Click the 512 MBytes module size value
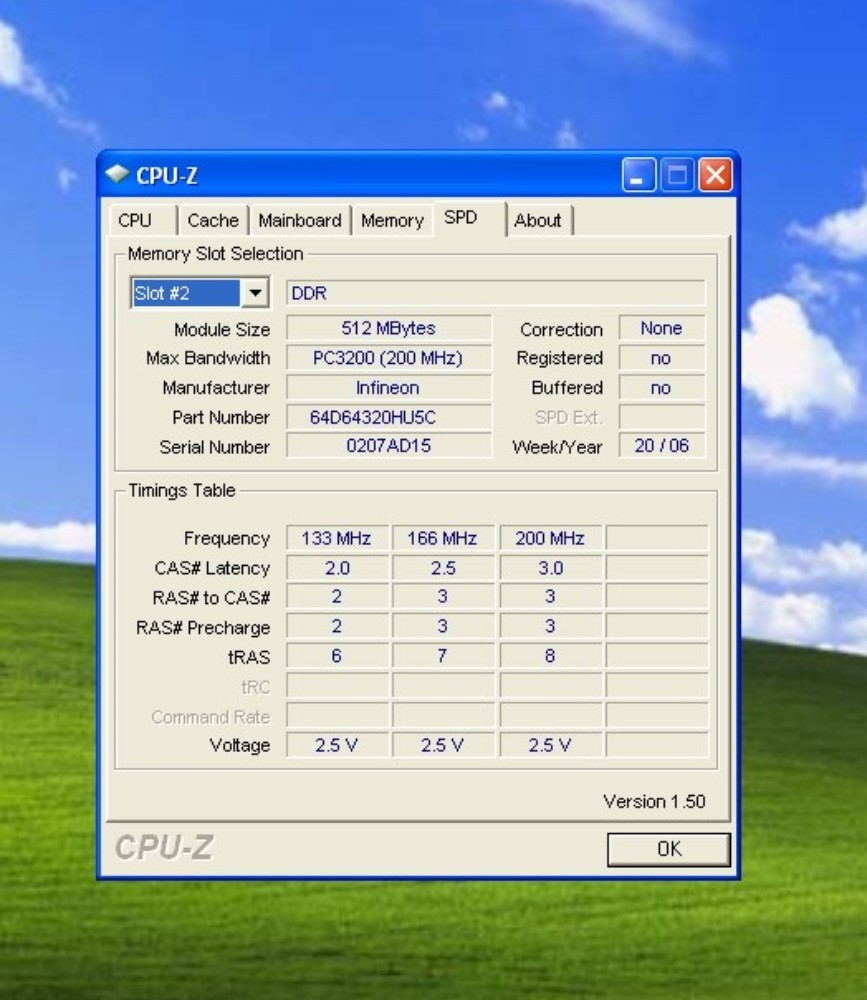 click(389, 328)
